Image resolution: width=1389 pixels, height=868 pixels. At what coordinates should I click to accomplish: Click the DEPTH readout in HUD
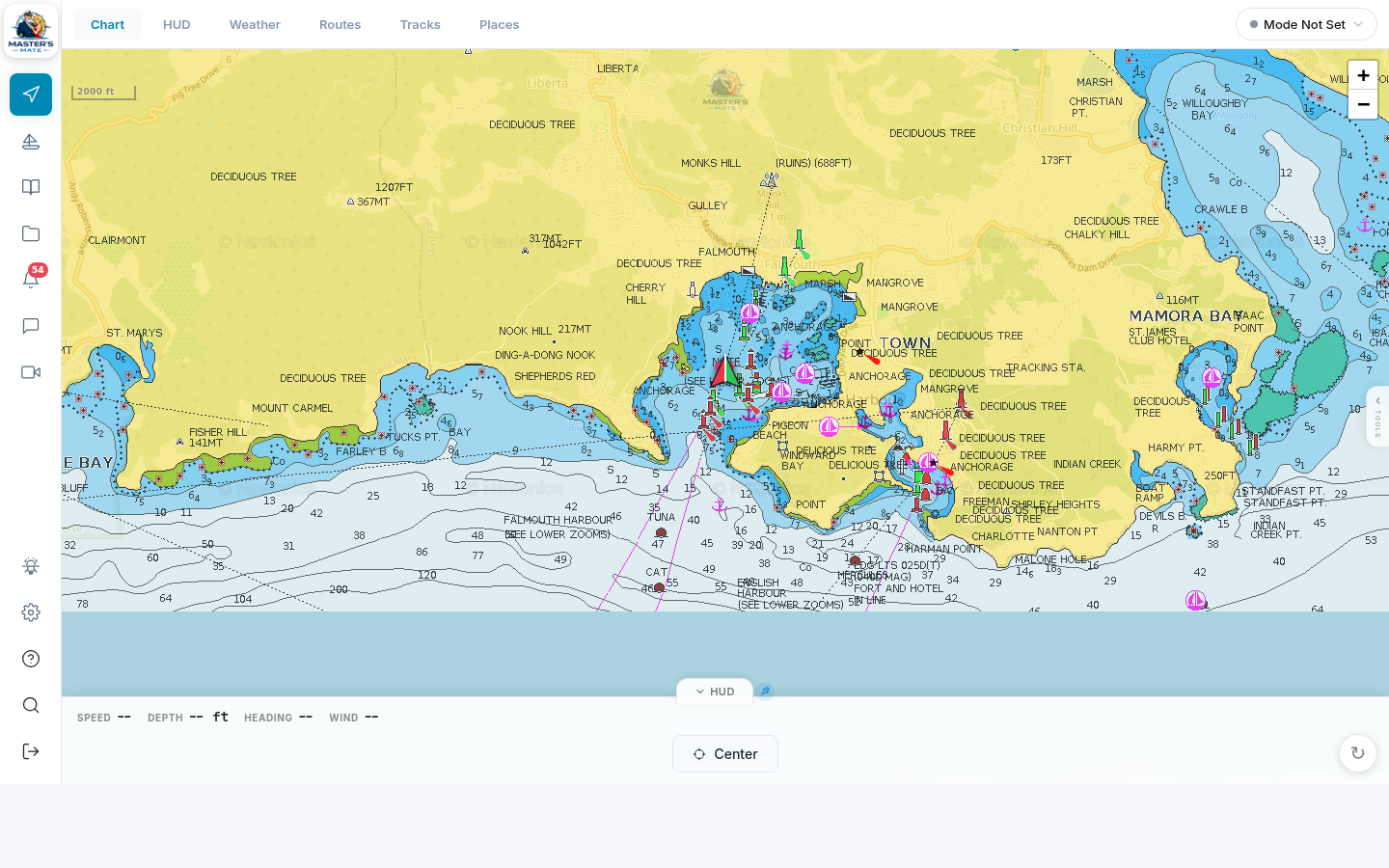[x=187, y=718]
